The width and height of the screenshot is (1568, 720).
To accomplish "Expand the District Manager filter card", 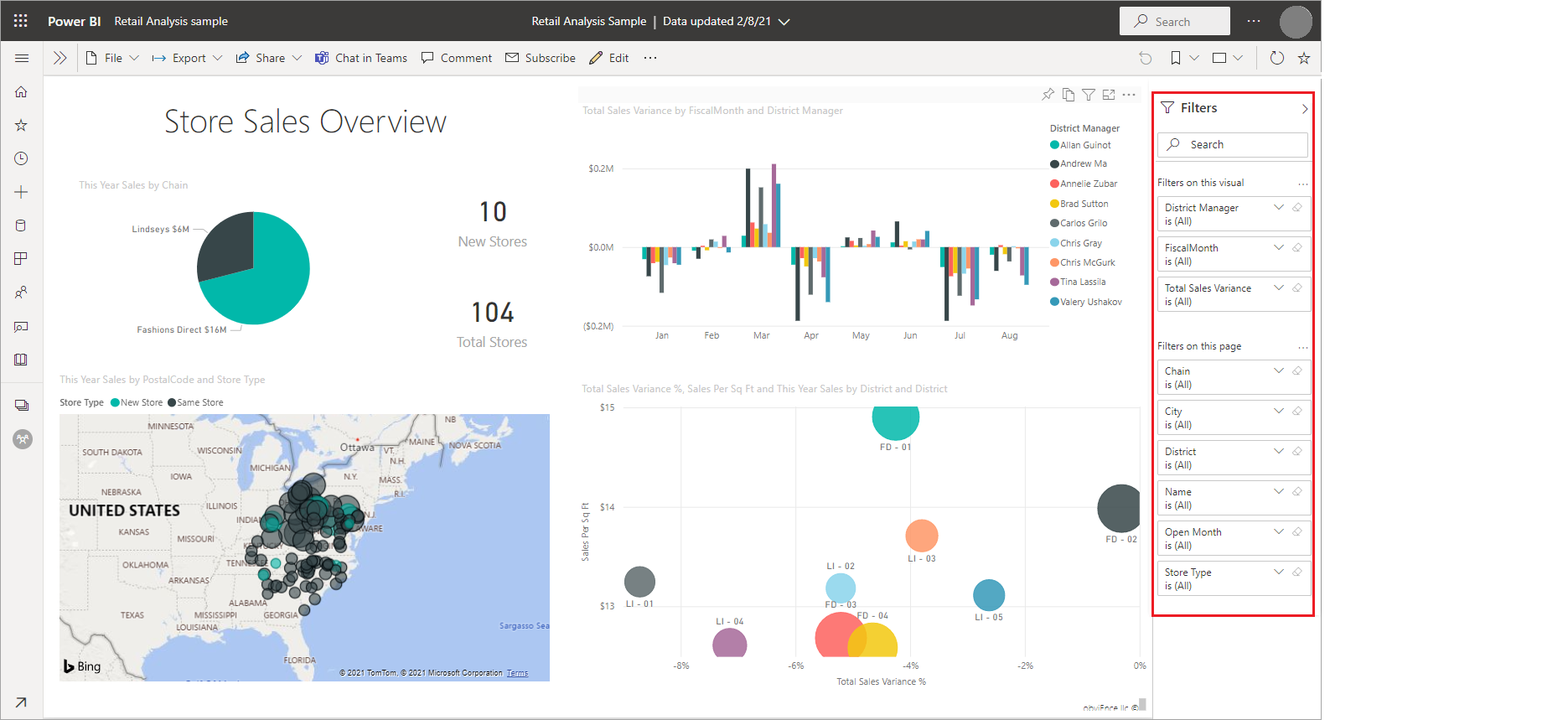I will click(1279, 207).
